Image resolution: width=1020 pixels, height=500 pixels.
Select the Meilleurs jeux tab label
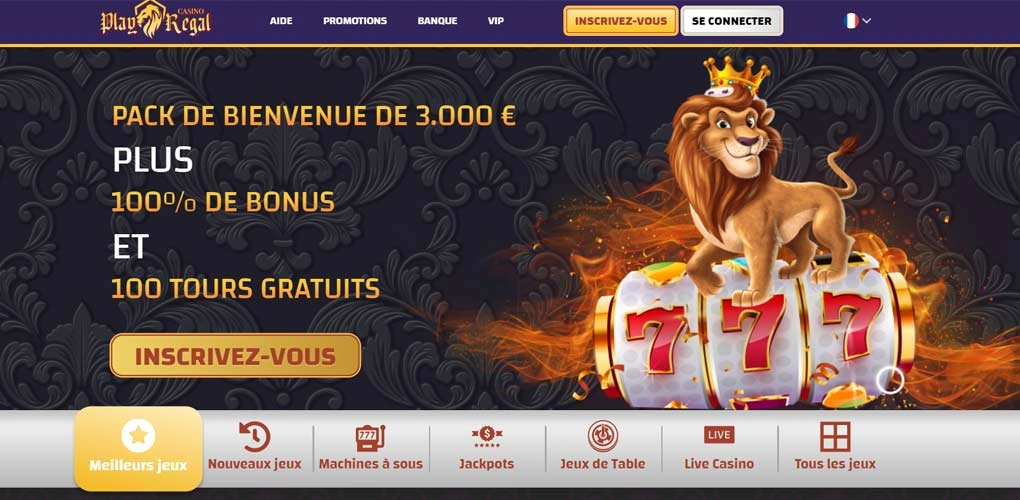pos(138,466)
